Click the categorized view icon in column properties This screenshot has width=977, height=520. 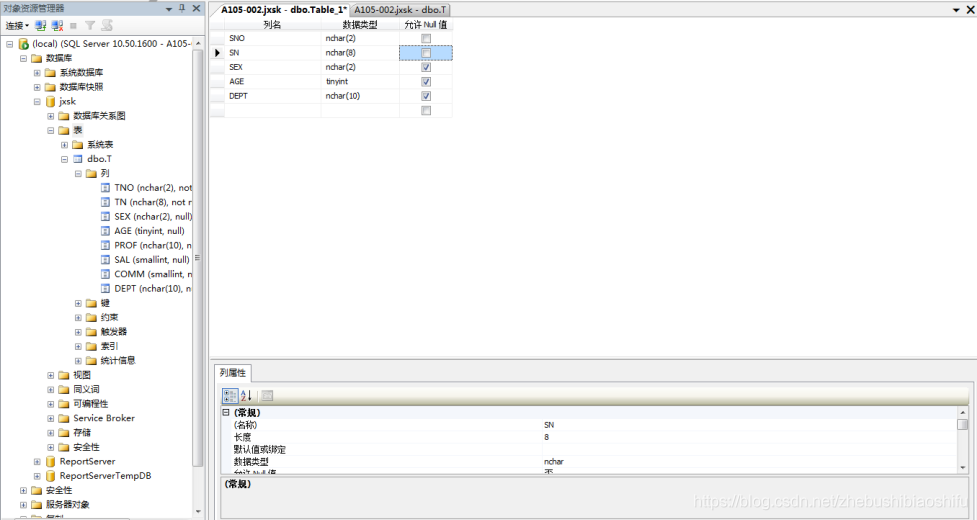coord(230,395)
